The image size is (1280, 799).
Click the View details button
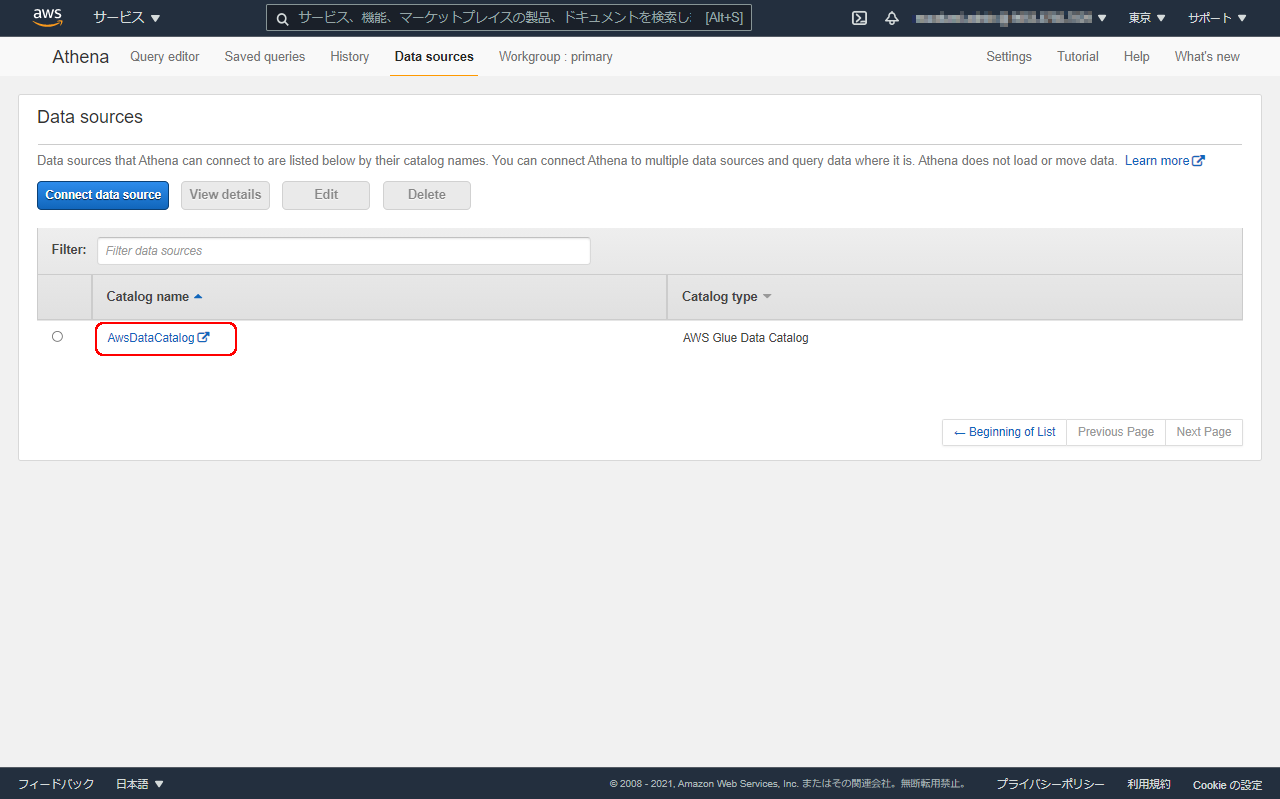pos(225,195)
